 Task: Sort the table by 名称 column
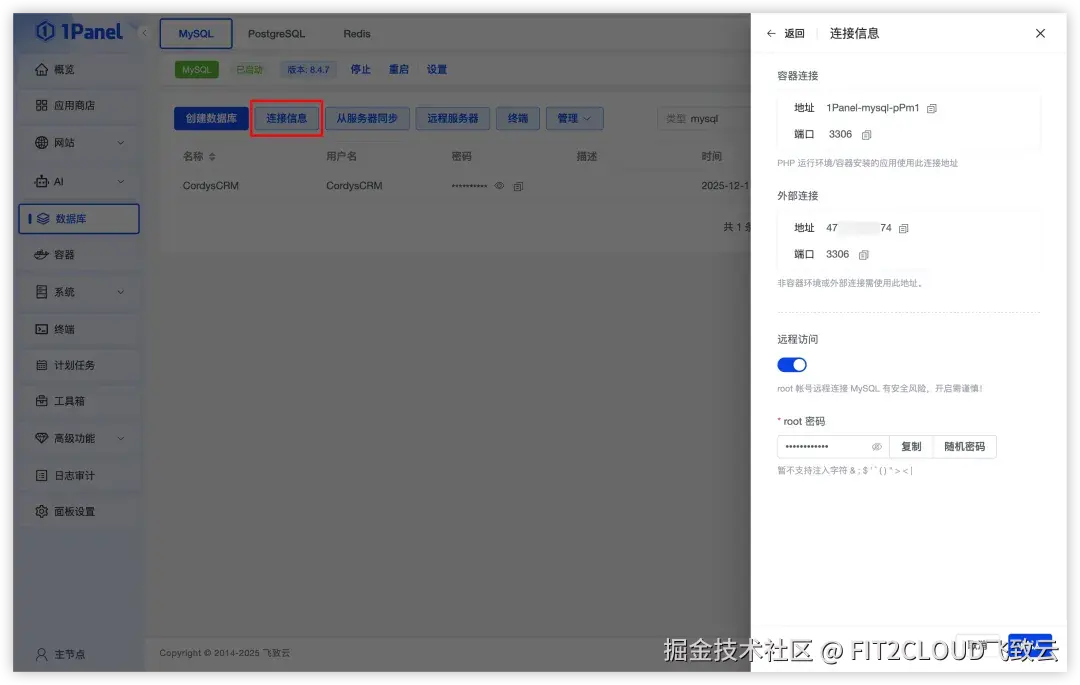(212, 157)
